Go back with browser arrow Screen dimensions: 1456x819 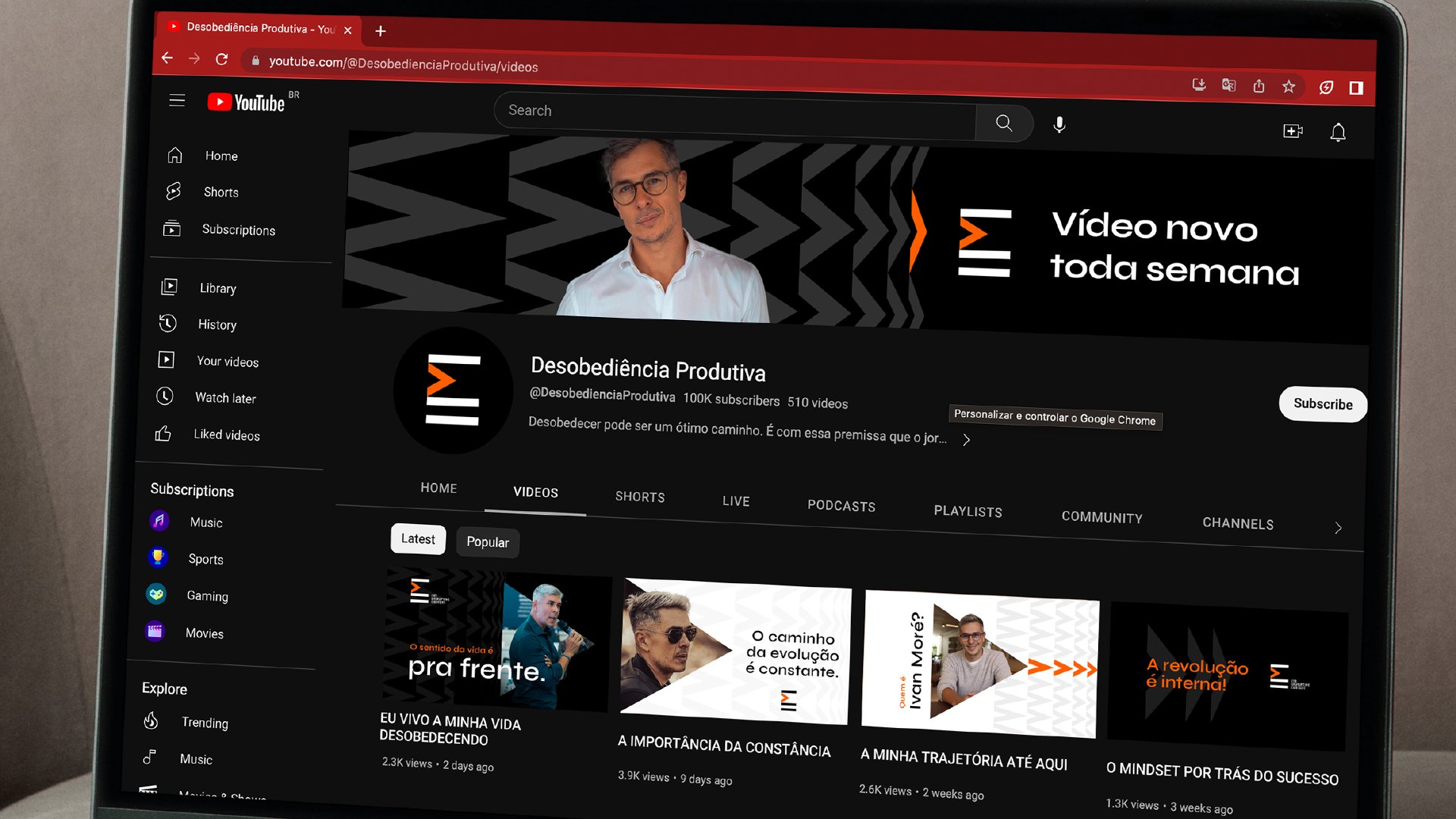[x=168, y=58]
